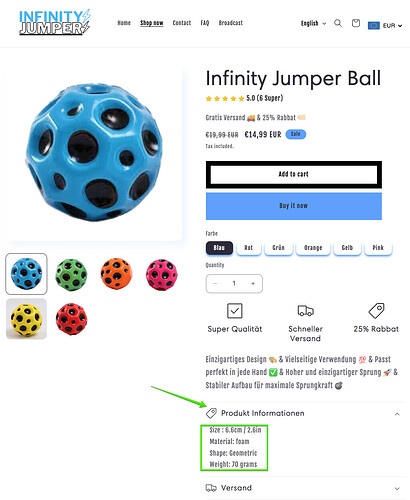Open the EUR currency selector
The width and height of the screenshot is (410, 500).
(x=385, y=25)
